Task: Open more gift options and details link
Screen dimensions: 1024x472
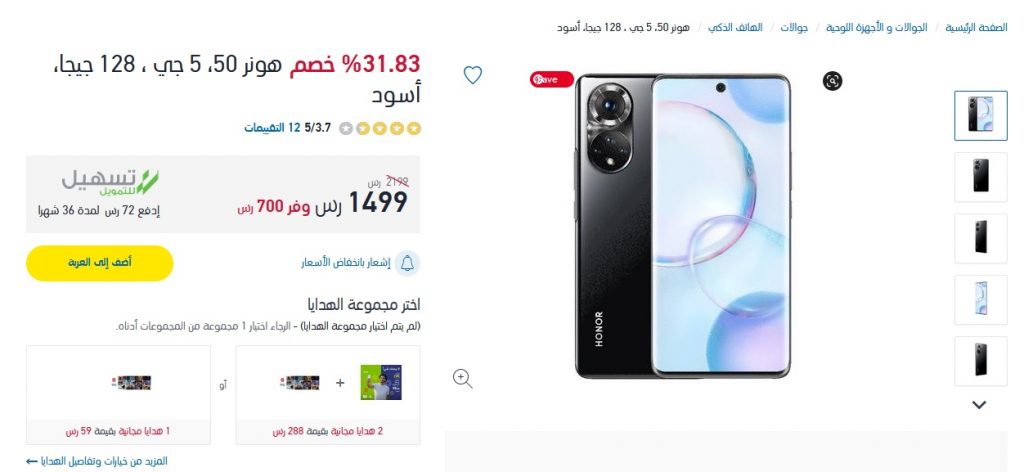Action: click(97, 461)
